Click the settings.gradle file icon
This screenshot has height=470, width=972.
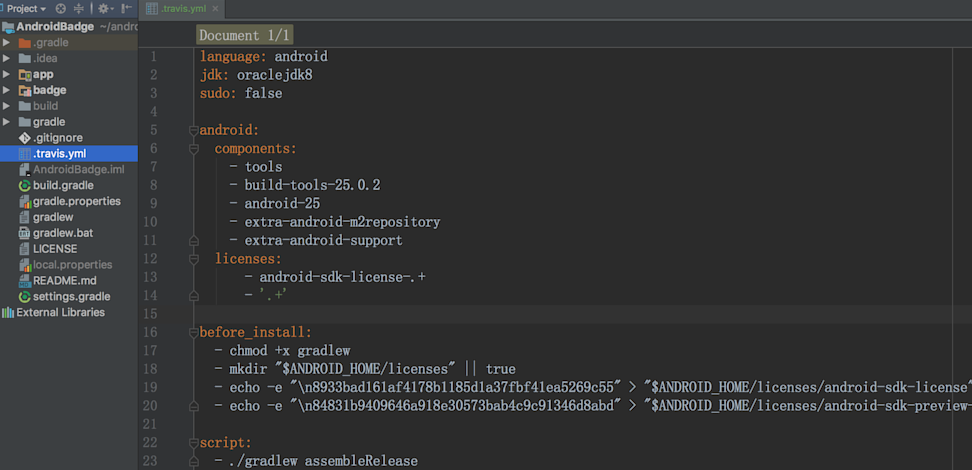click(x=25, y=296)
